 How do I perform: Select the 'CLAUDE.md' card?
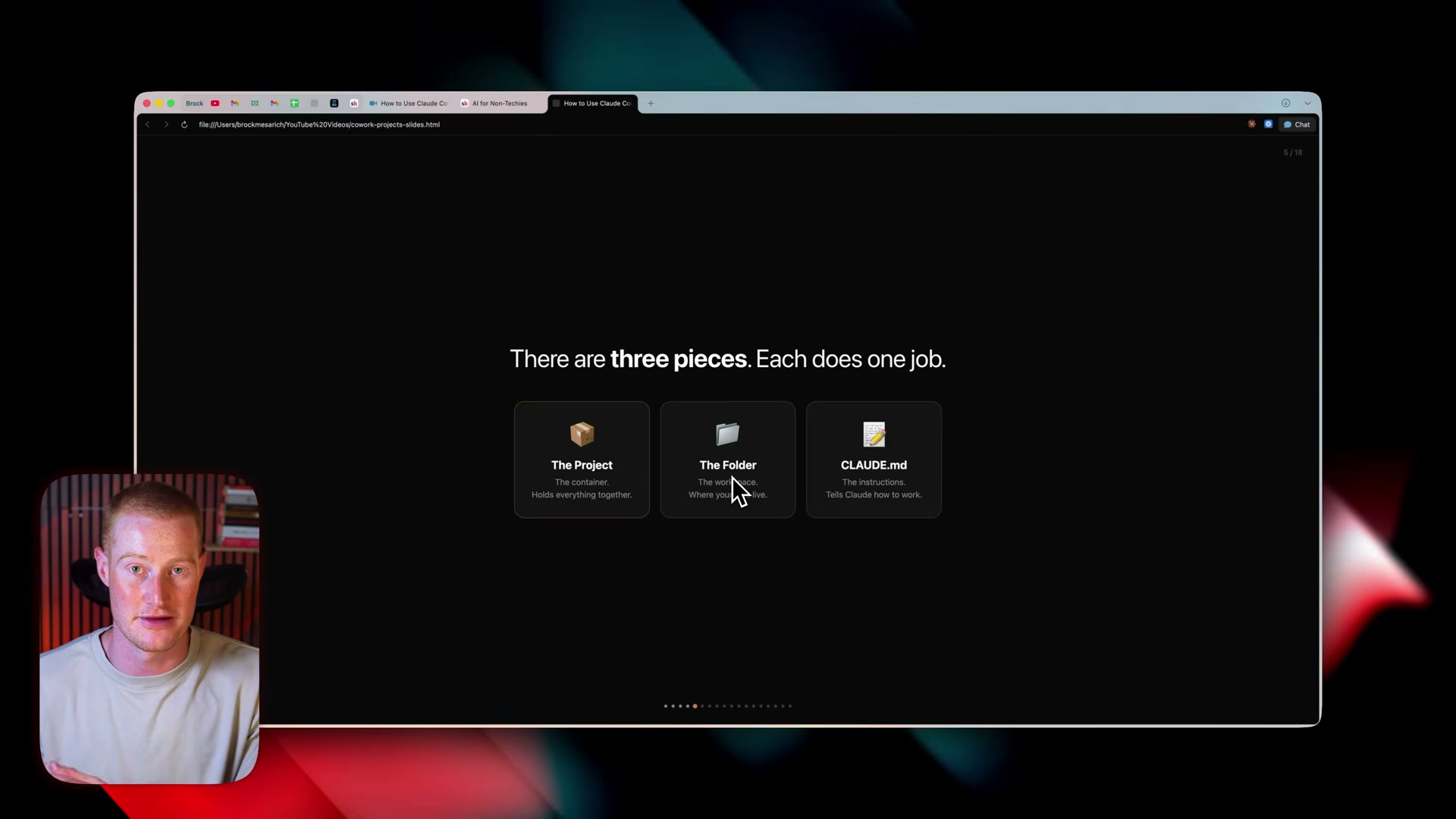click(x=874, y=460)
